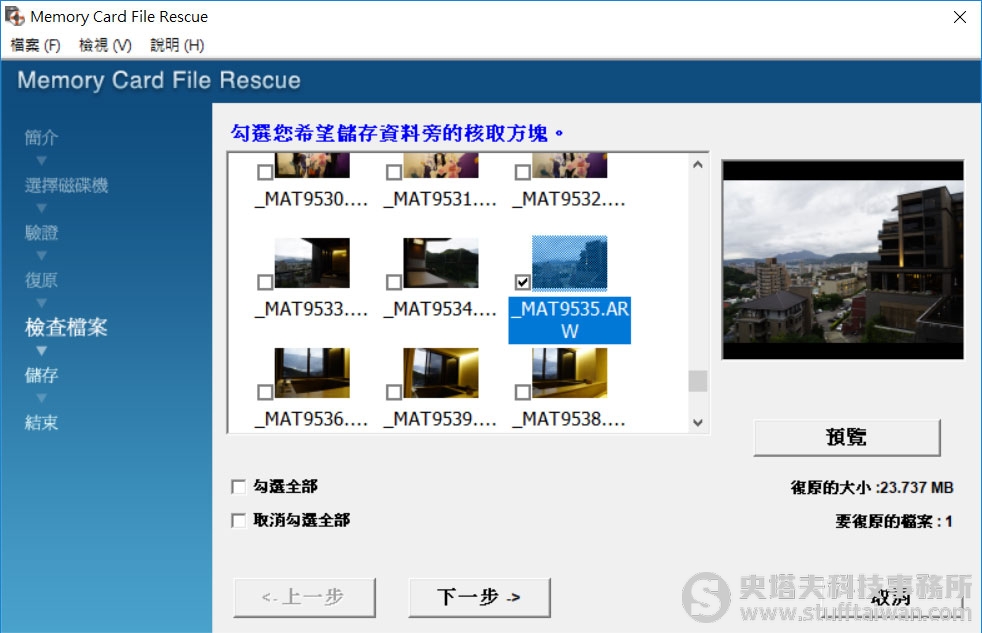Screen dimensions: 982x633
Task: Click the 預覽 preview button
Action: tap(847, 437)
